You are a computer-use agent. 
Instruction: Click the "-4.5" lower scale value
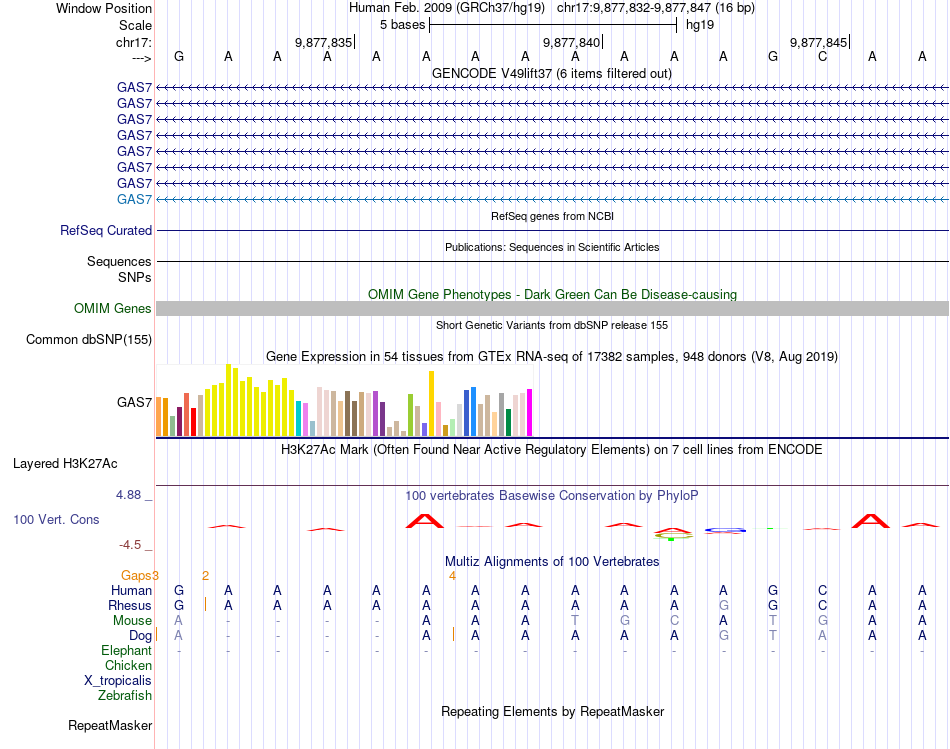click(x=130, y=545)
